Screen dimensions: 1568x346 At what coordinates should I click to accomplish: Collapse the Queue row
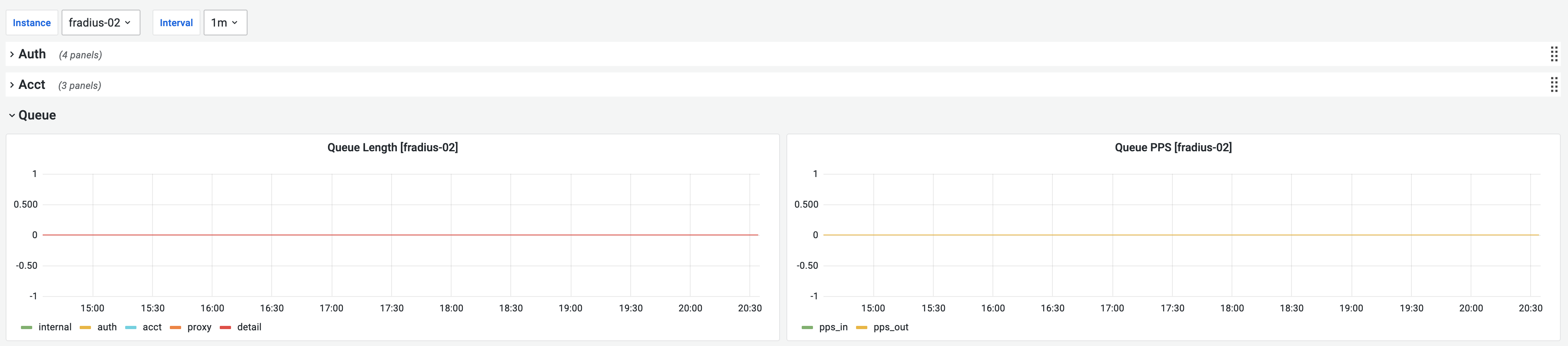[12, 115]
